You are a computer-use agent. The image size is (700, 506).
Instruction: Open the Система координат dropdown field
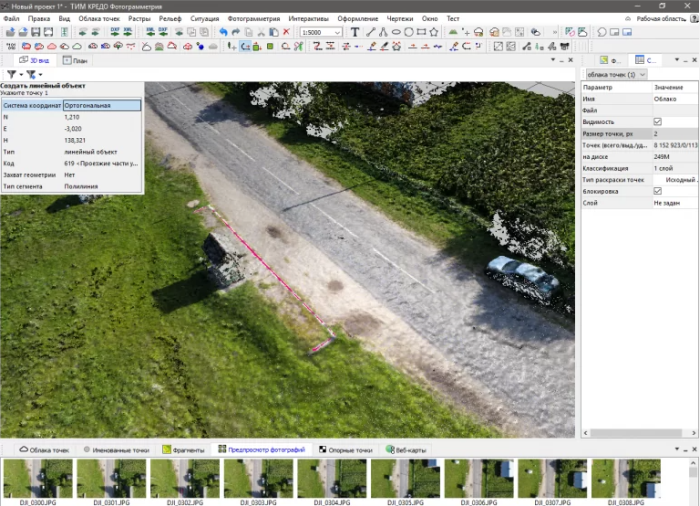101,105
